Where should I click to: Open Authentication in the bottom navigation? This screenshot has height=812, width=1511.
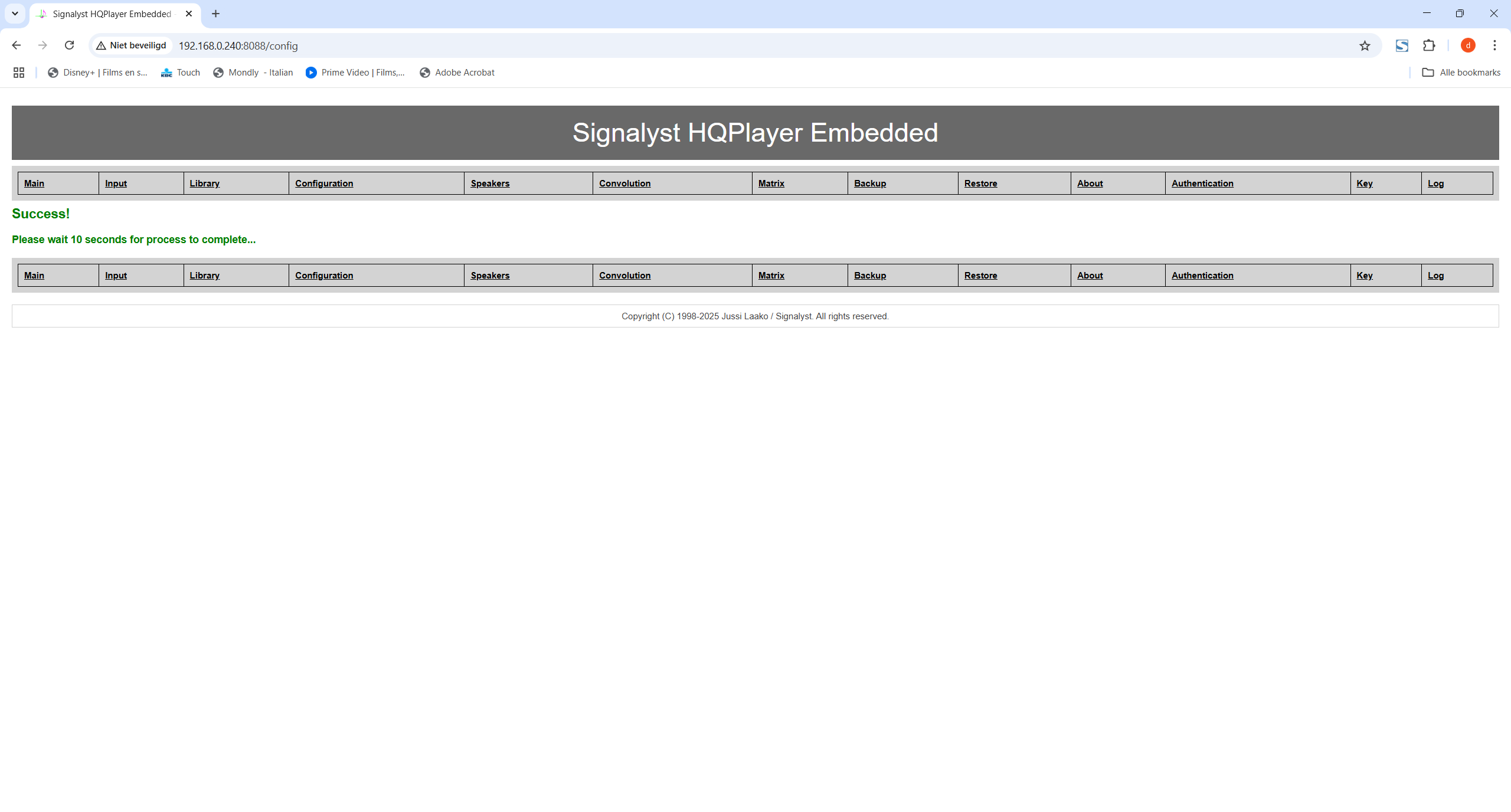click(x=1202, y=276)
